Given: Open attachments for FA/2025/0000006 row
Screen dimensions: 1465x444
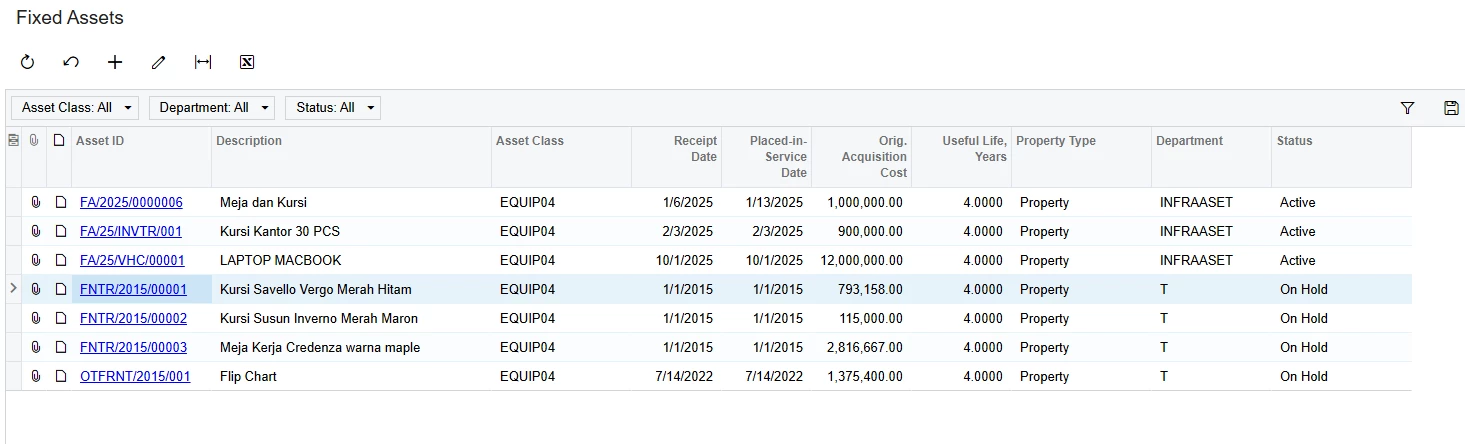Looking at the screenshot, I should coord(35,203).
